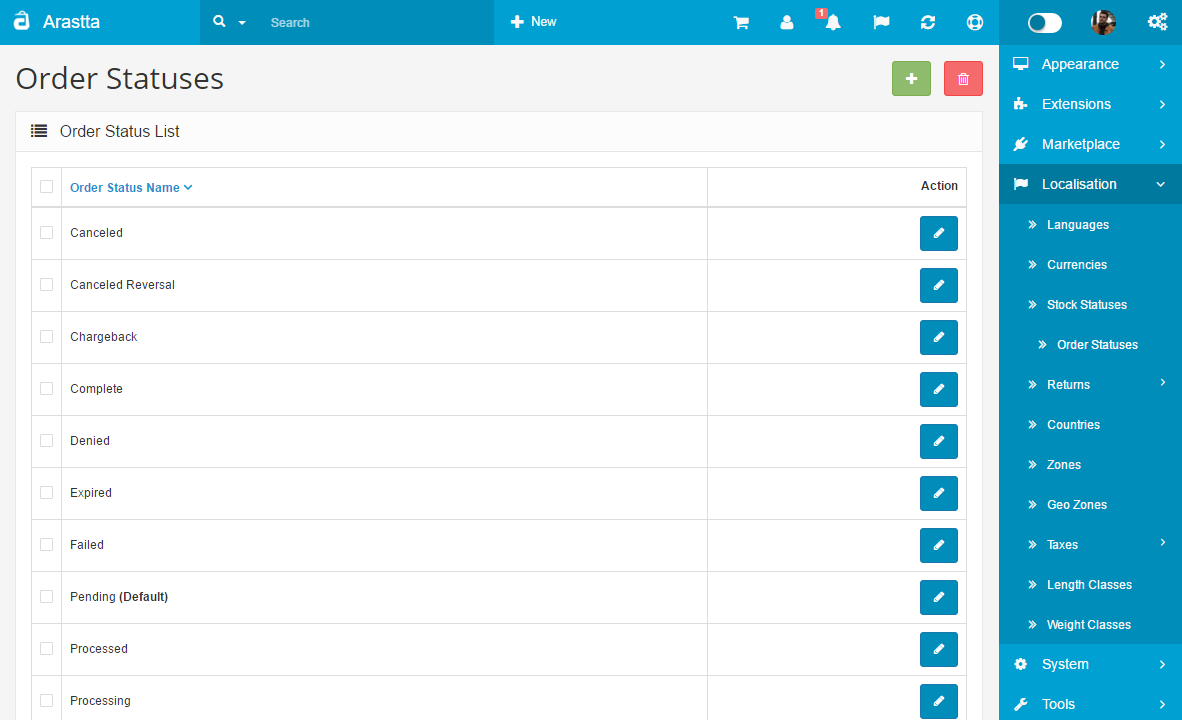Click the refresh arrows icon in top bar
The height and width of the screenshot is (720, 1182).
coord(928,23)
